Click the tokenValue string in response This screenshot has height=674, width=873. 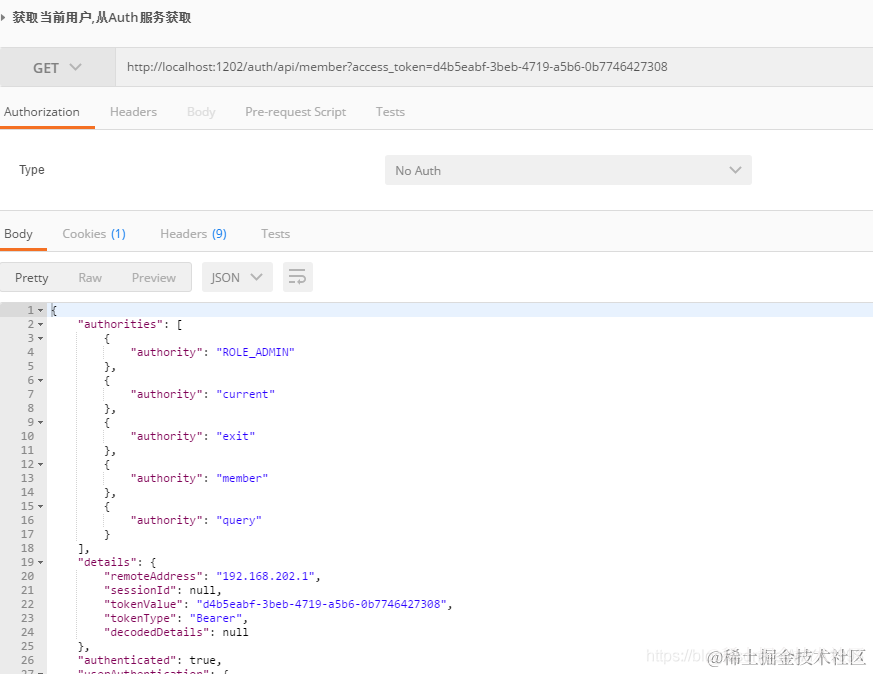[x=322, y=604]
